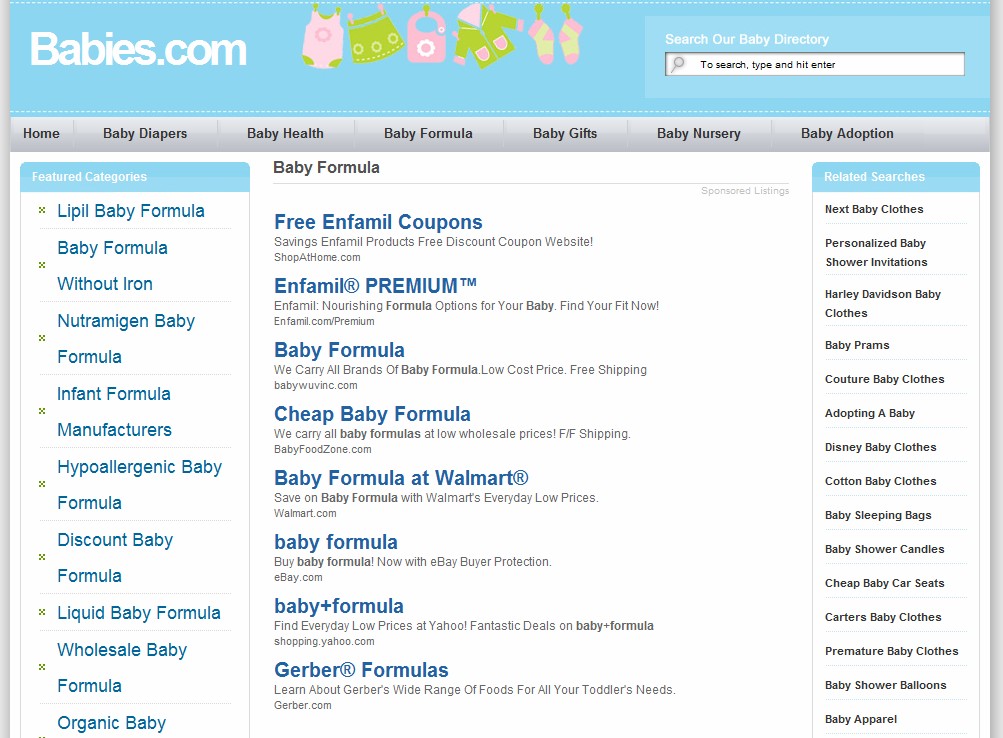Open the babywuvinc.com Baby Formula listing
Viewport: 1003px width, 738px height.
339,350
